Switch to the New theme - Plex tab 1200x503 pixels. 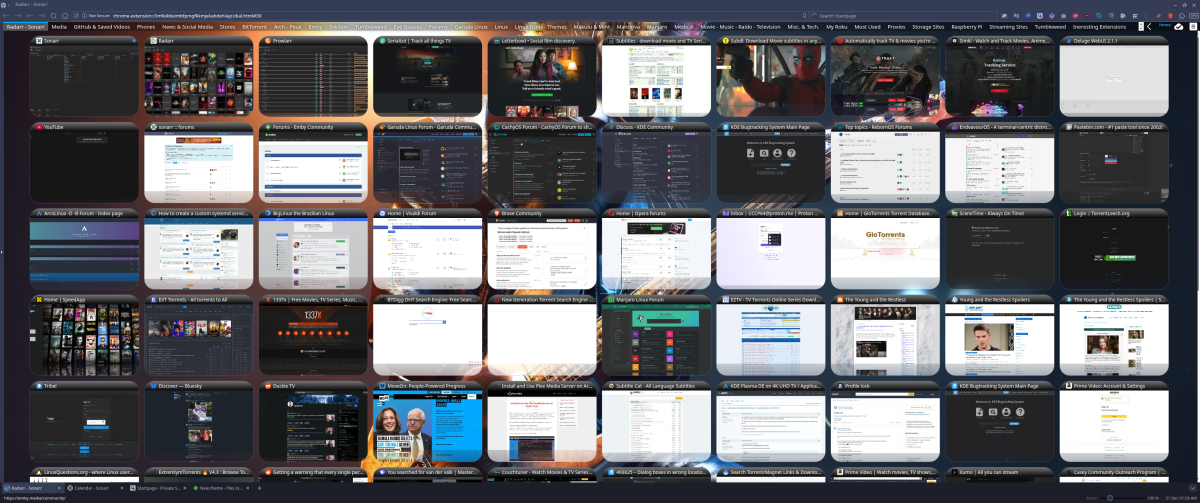tap(221, 488)
